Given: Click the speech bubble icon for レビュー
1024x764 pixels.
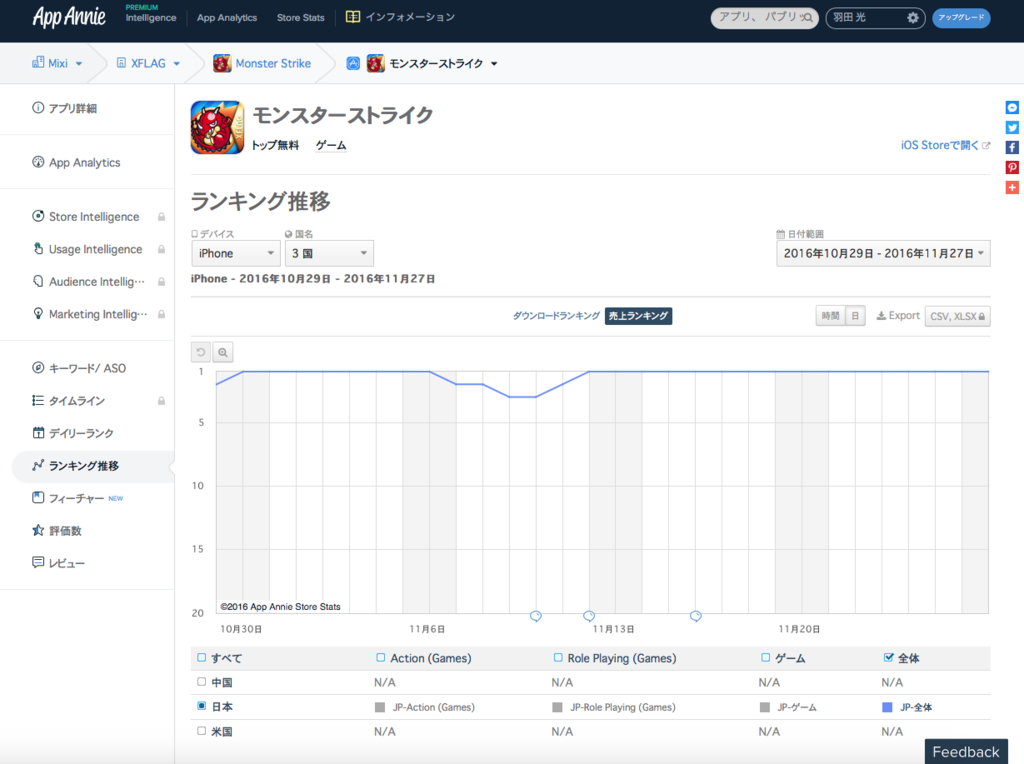Looking at the screenshot, I should coord(38,562).
